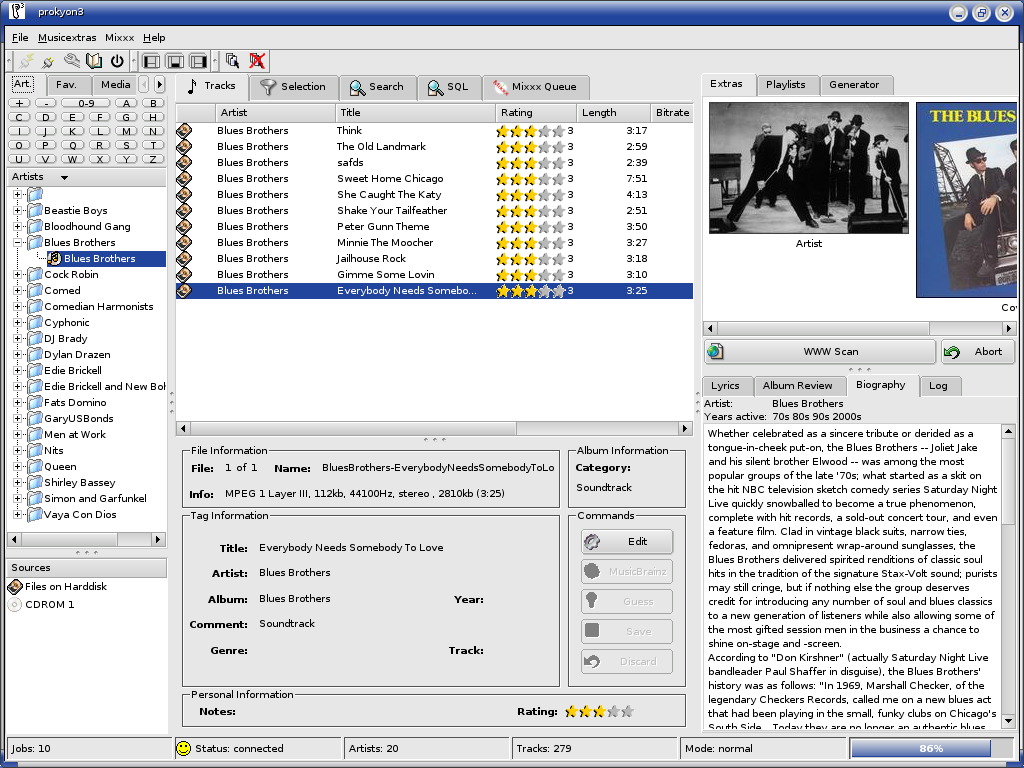Image resolution: width=1024 pixels, height=768 pixels.
Task: Open the File menu
Action: (x=20, y=38)
